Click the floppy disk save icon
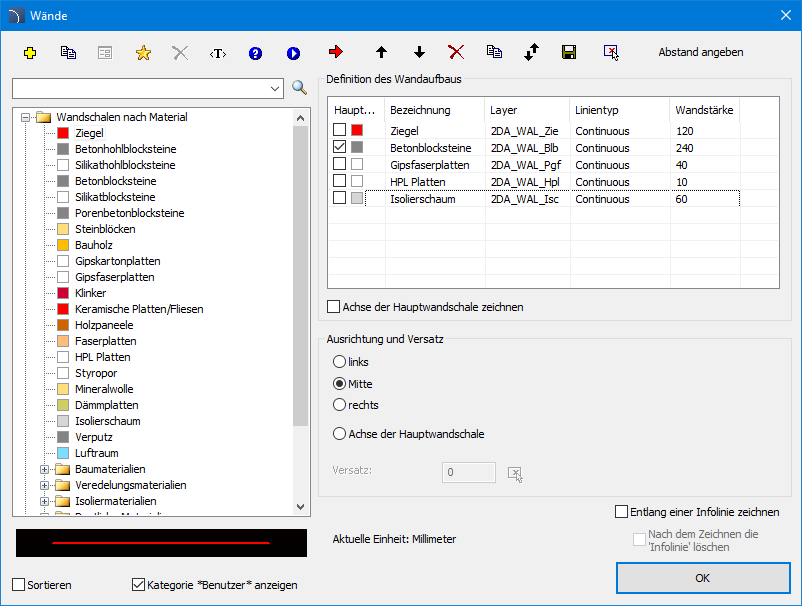Viewport: 802px width, 606px height. (569, 52)
